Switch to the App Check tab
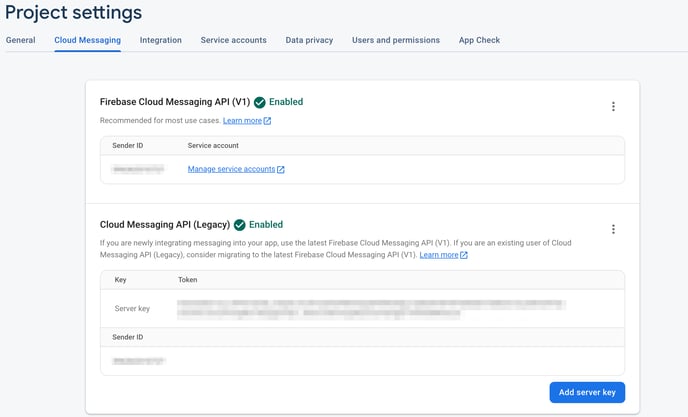Screen dimensions: 688x417 pos(479,40)
